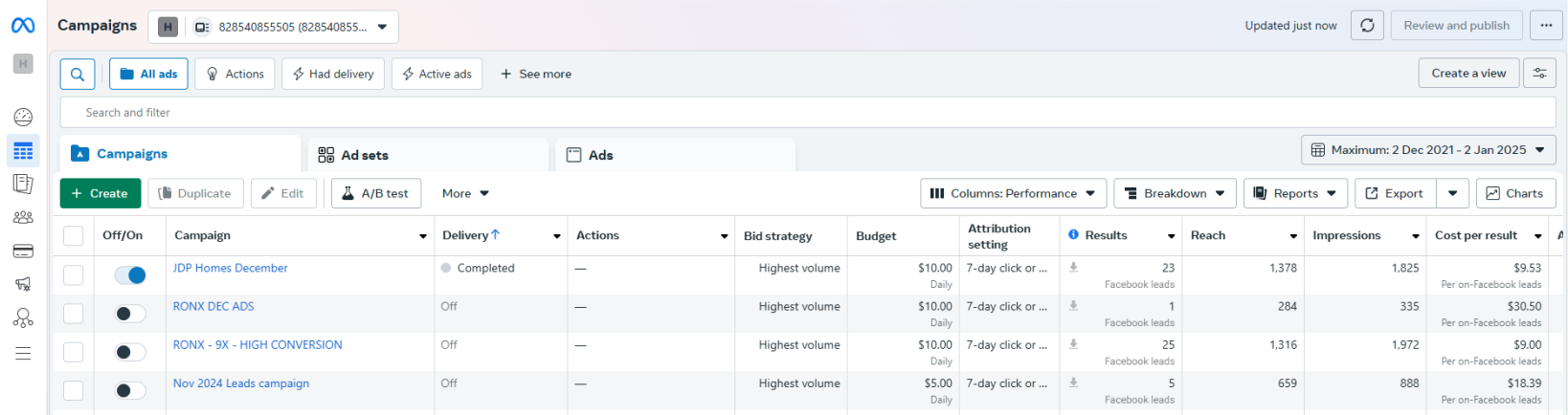Screen dimensions: 1568x415
Task: Open the date range Maximum dropdown
Action: point(1427,150)
